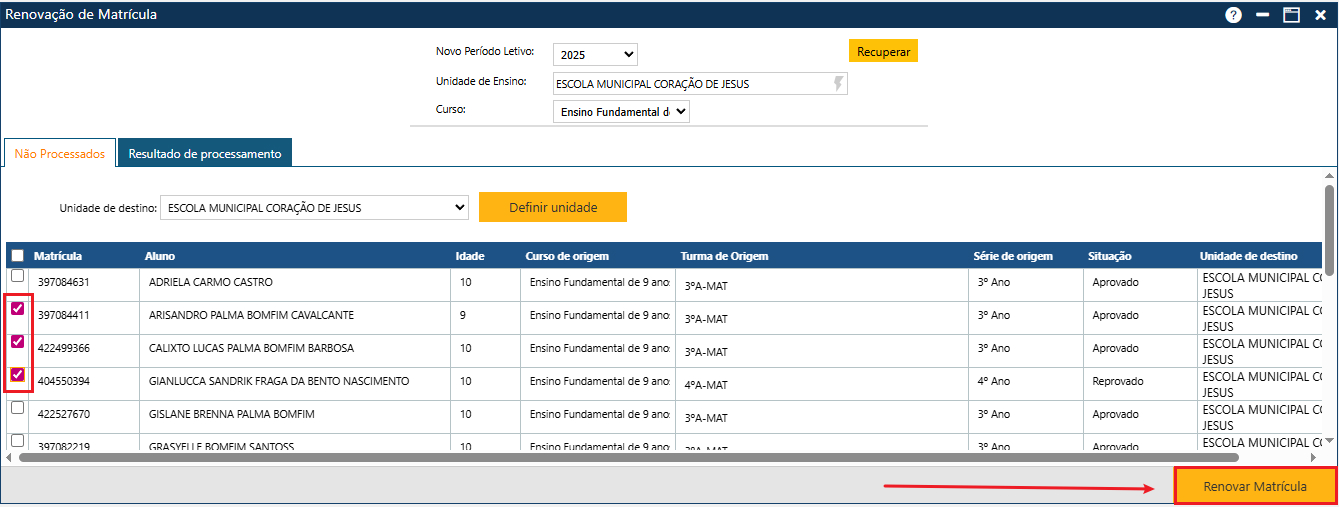Uncheck Calixto Lucas Palma Bomfim Barbosa row
The width and height of the screenshot is (1339, 507).
click(x=17, y=342)
